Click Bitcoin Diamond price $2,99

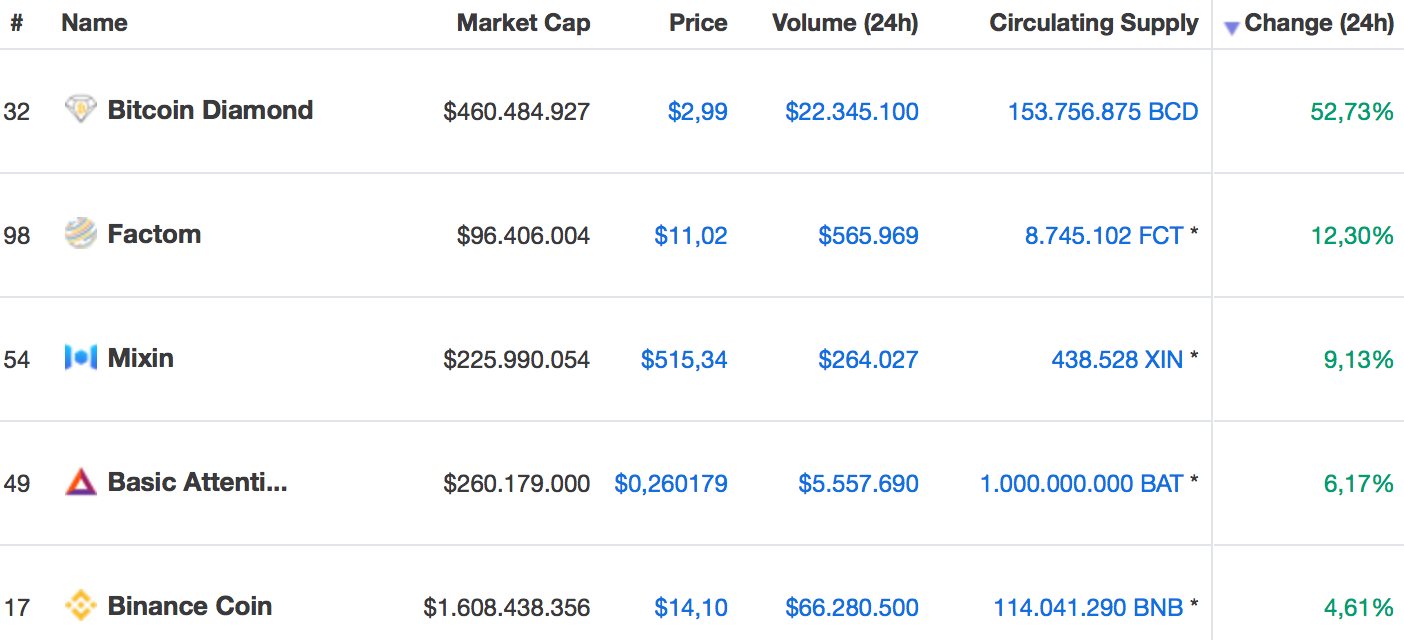[x=697, y=111]
